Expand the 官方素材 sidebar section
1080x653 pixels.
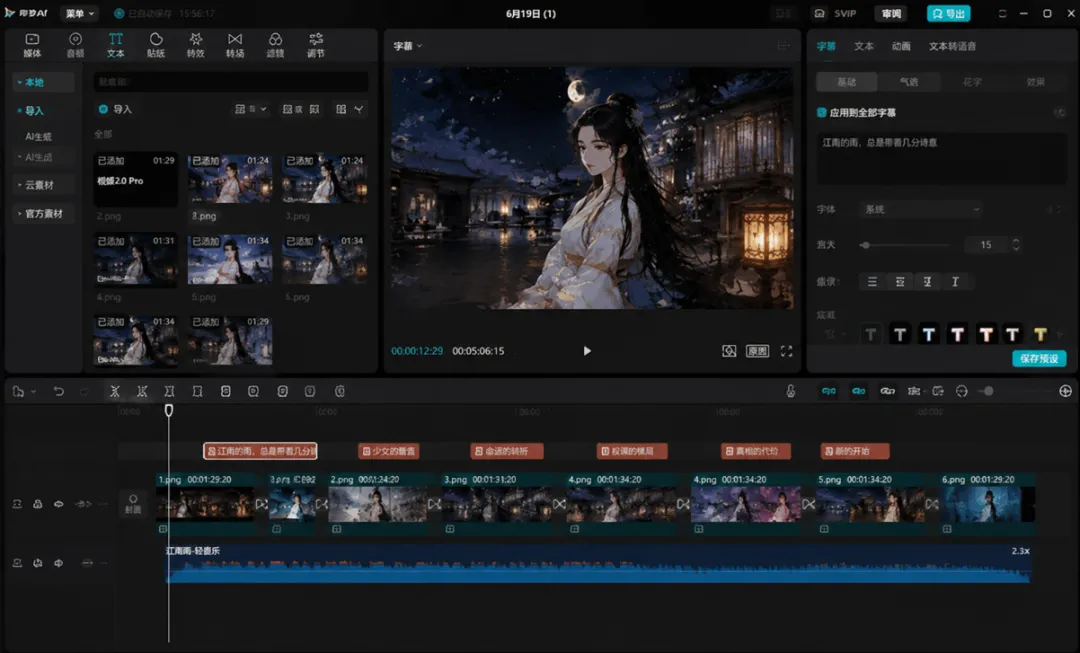click(43, 214)
